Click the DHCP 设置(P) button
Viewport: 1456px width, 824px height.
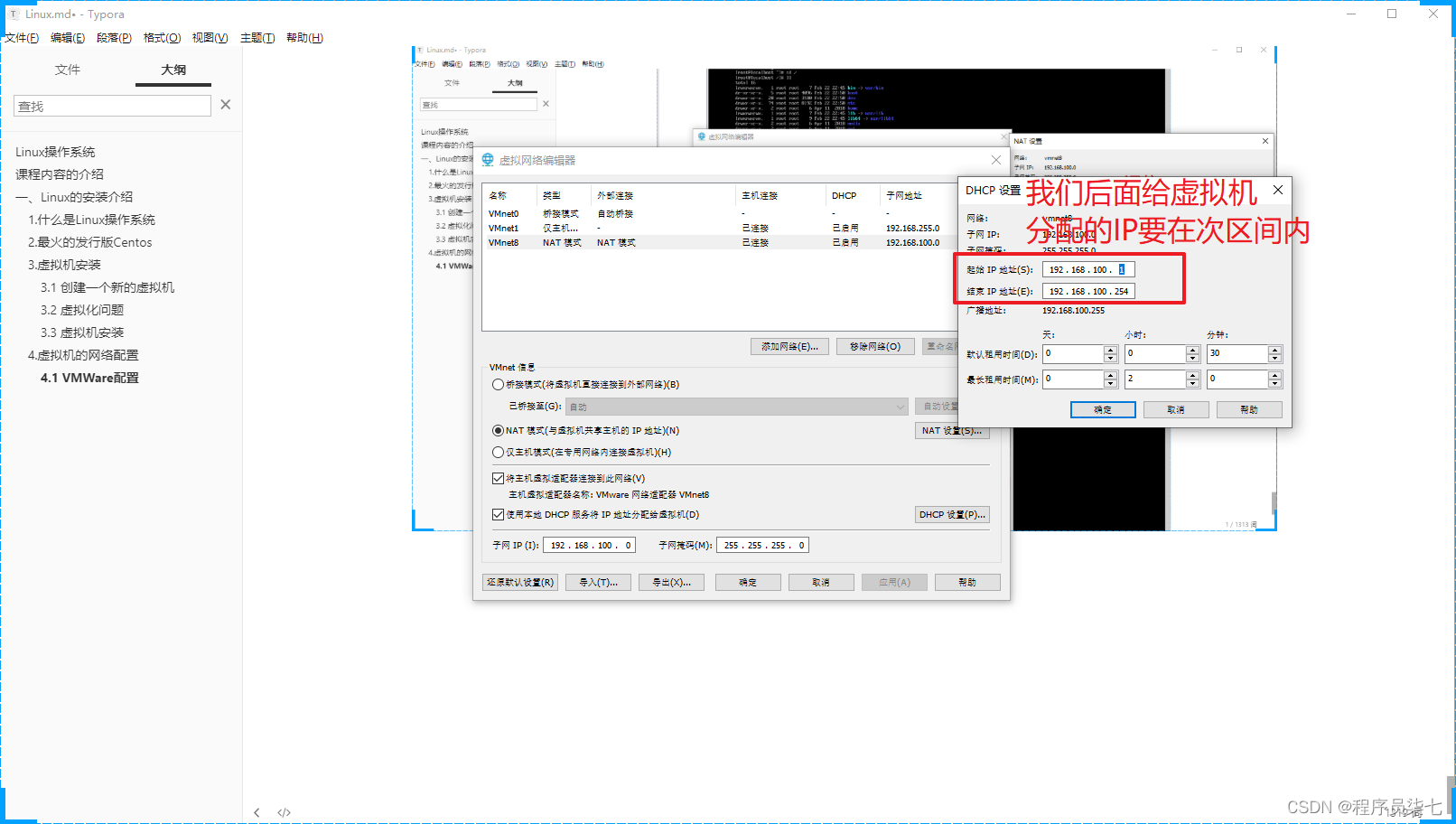point(951,514)
